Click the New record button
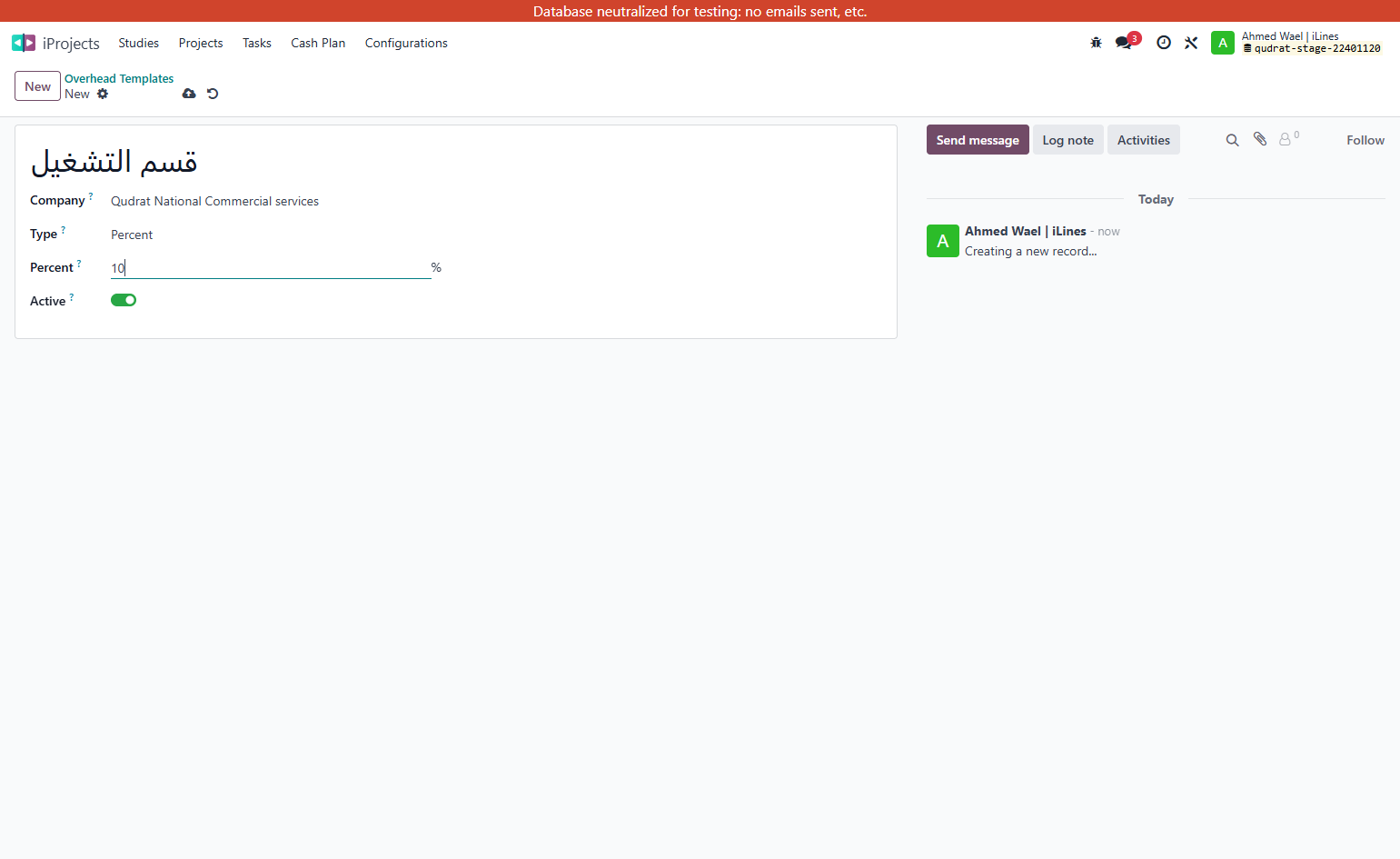 (37, 86)
